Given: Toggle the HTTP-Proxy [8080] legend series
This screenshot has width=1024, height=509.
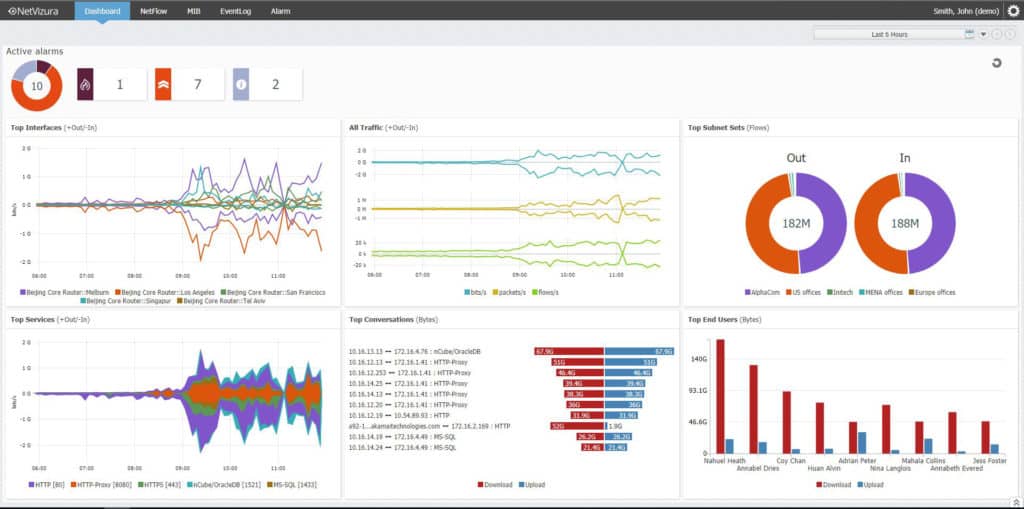Looking at the screenshot, I should [100, 485].
